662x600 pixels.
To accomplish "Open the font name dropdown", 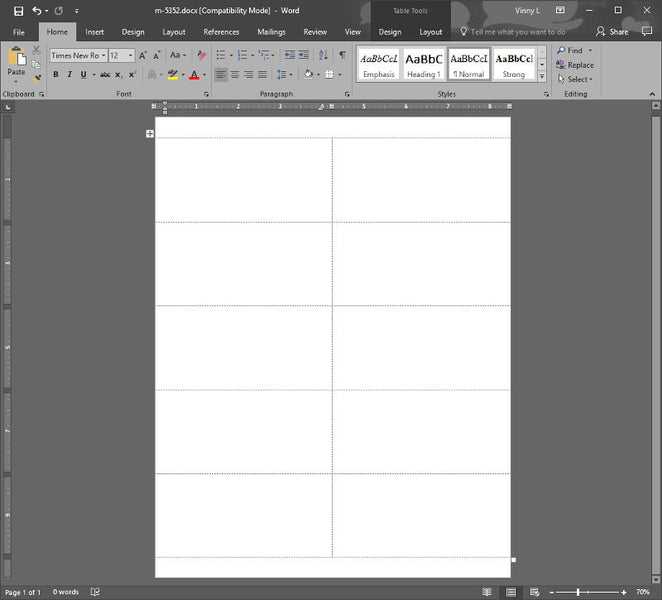I will point(102,56).
